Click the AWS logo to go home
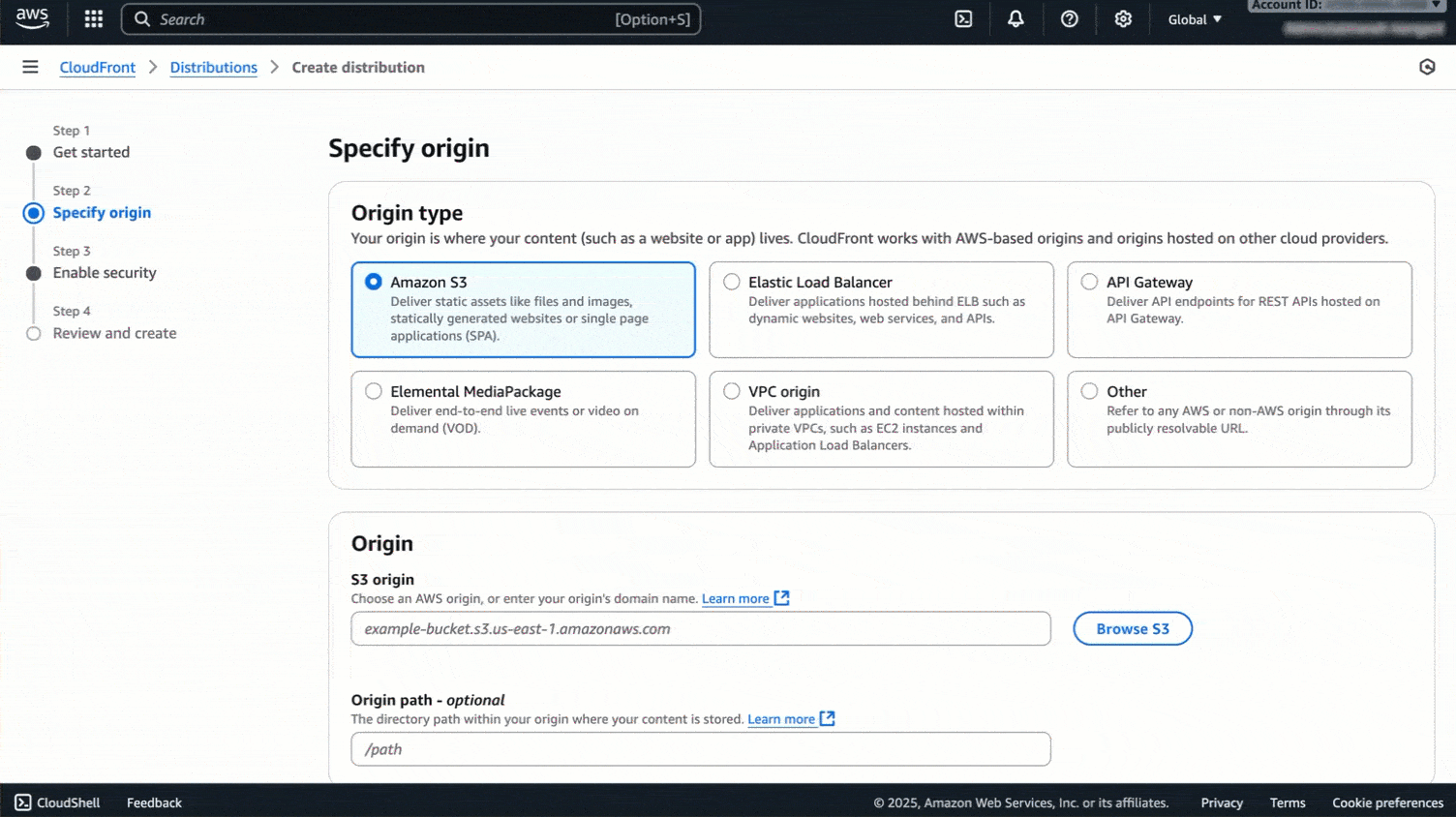 pos(32,18)
